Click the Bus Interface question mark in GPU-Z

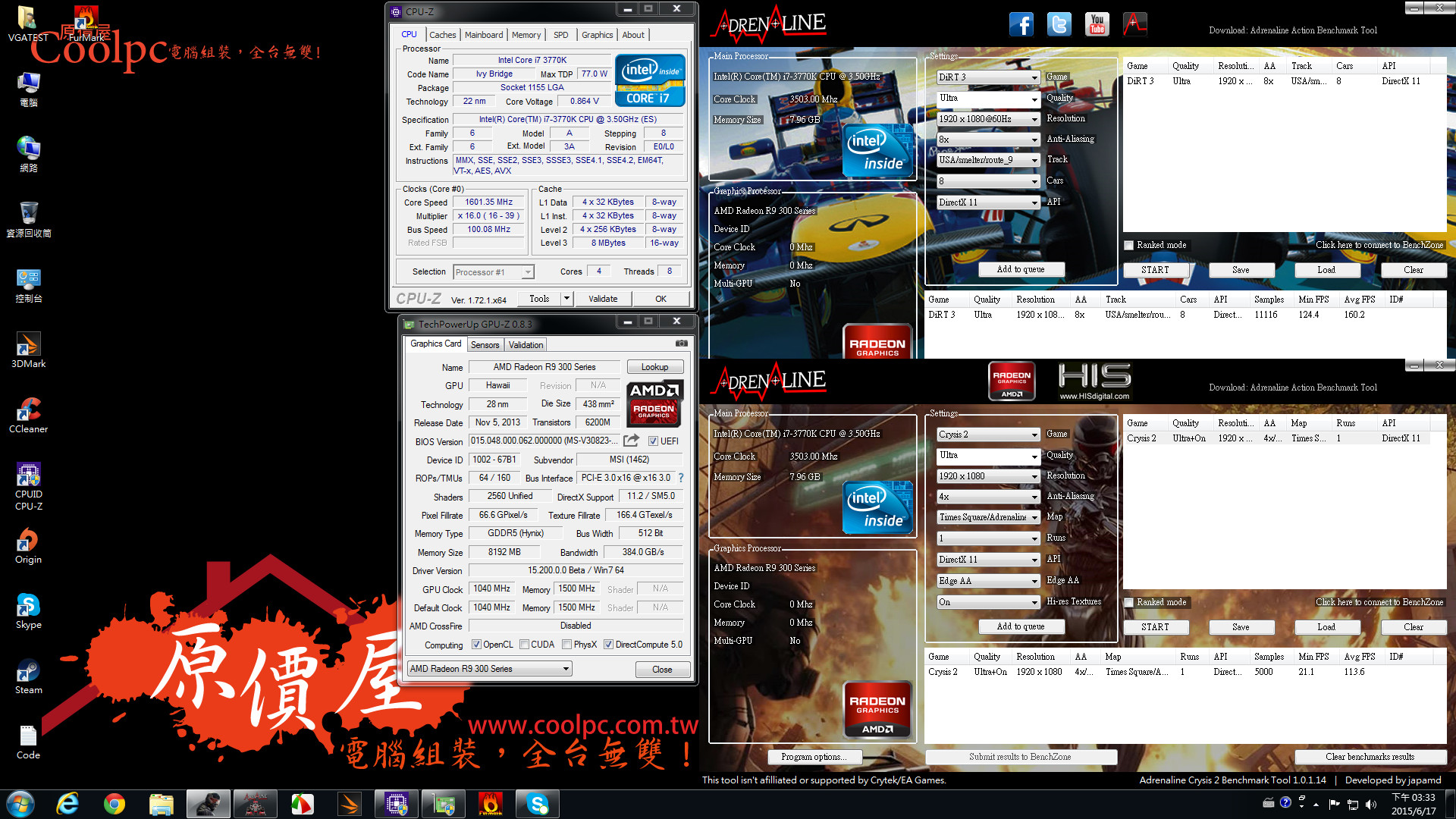(x=680, y=478)
